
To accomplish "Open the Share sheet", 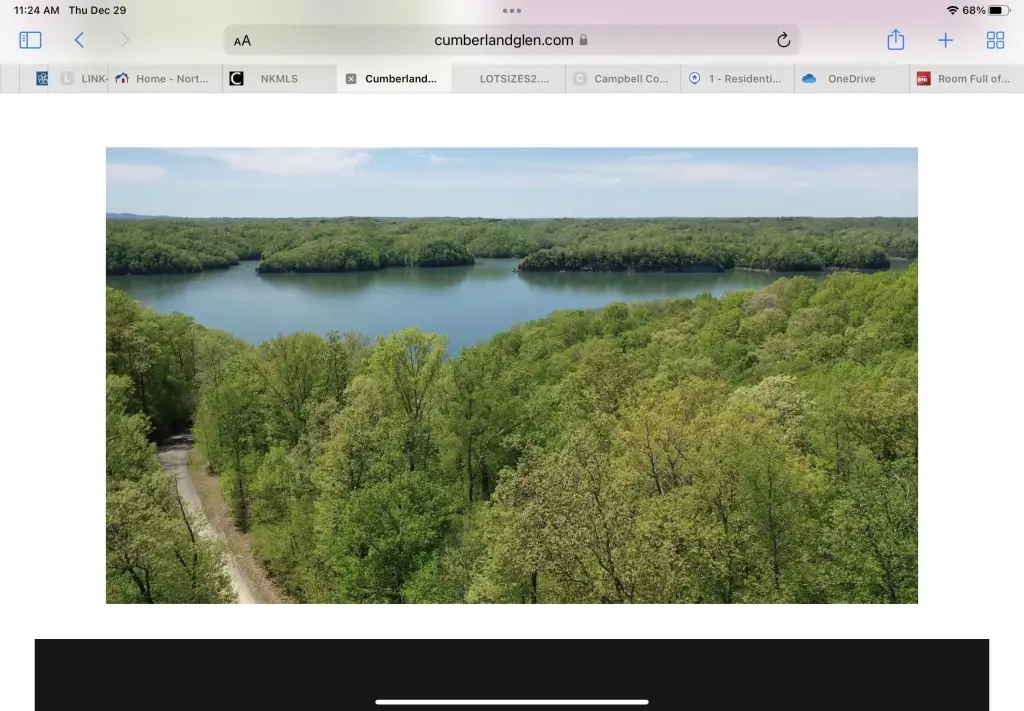I will click(x=895, y=40).
